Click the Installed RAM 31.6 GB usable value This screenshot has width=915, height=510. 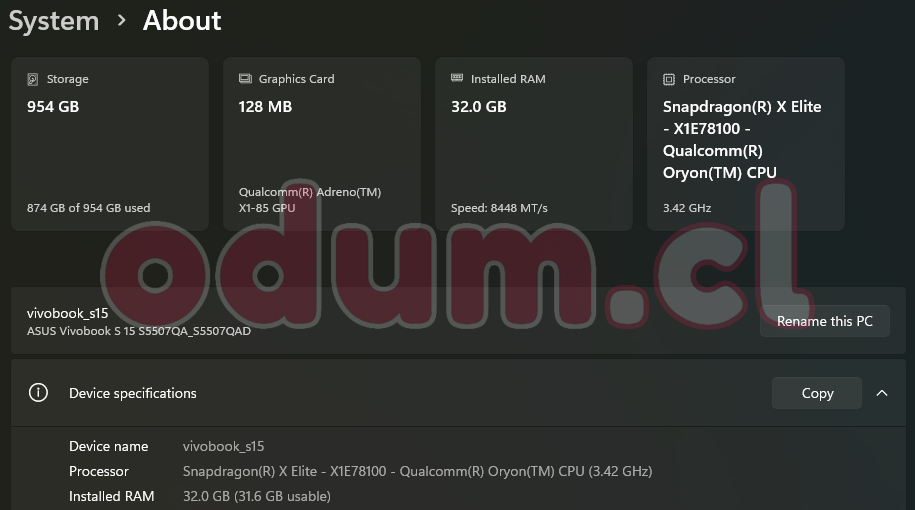(x=256, y=496)
